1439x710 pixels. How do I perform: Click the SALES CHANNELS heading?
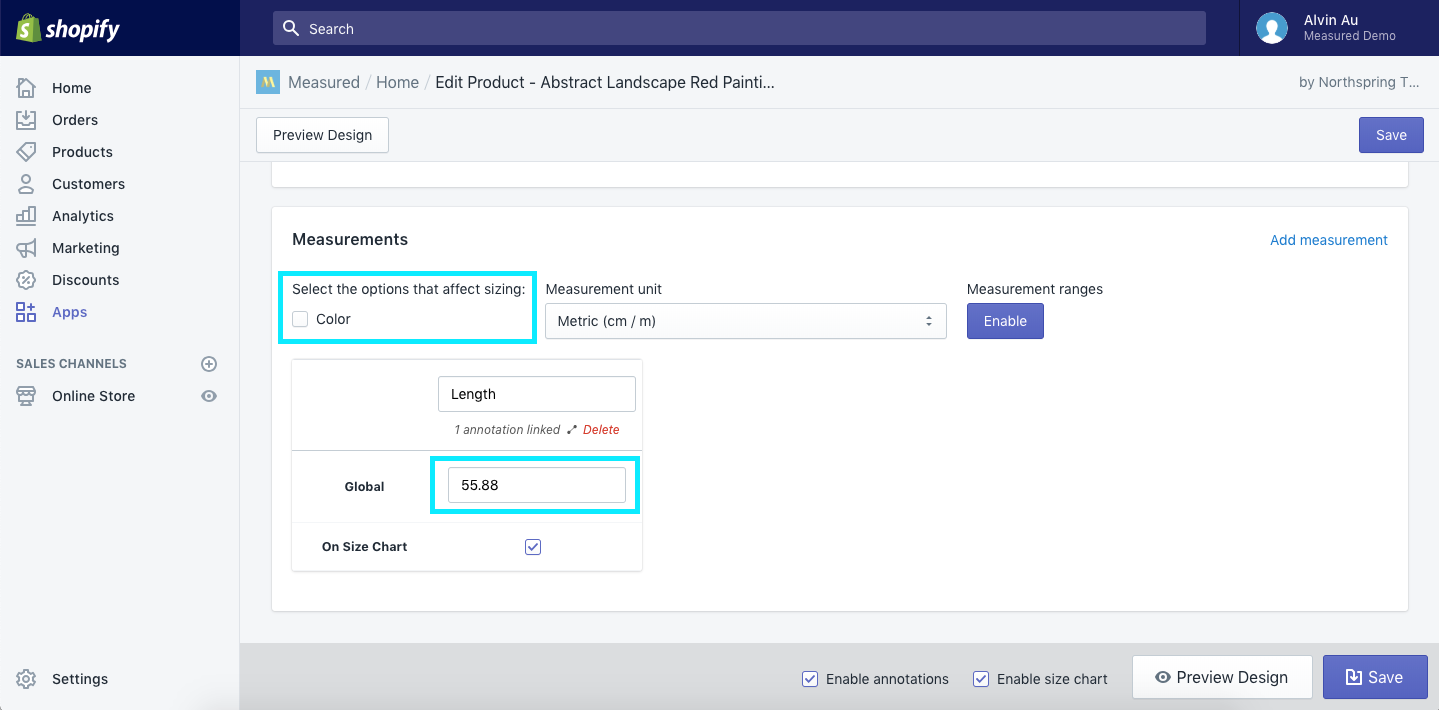click(71, 364)
